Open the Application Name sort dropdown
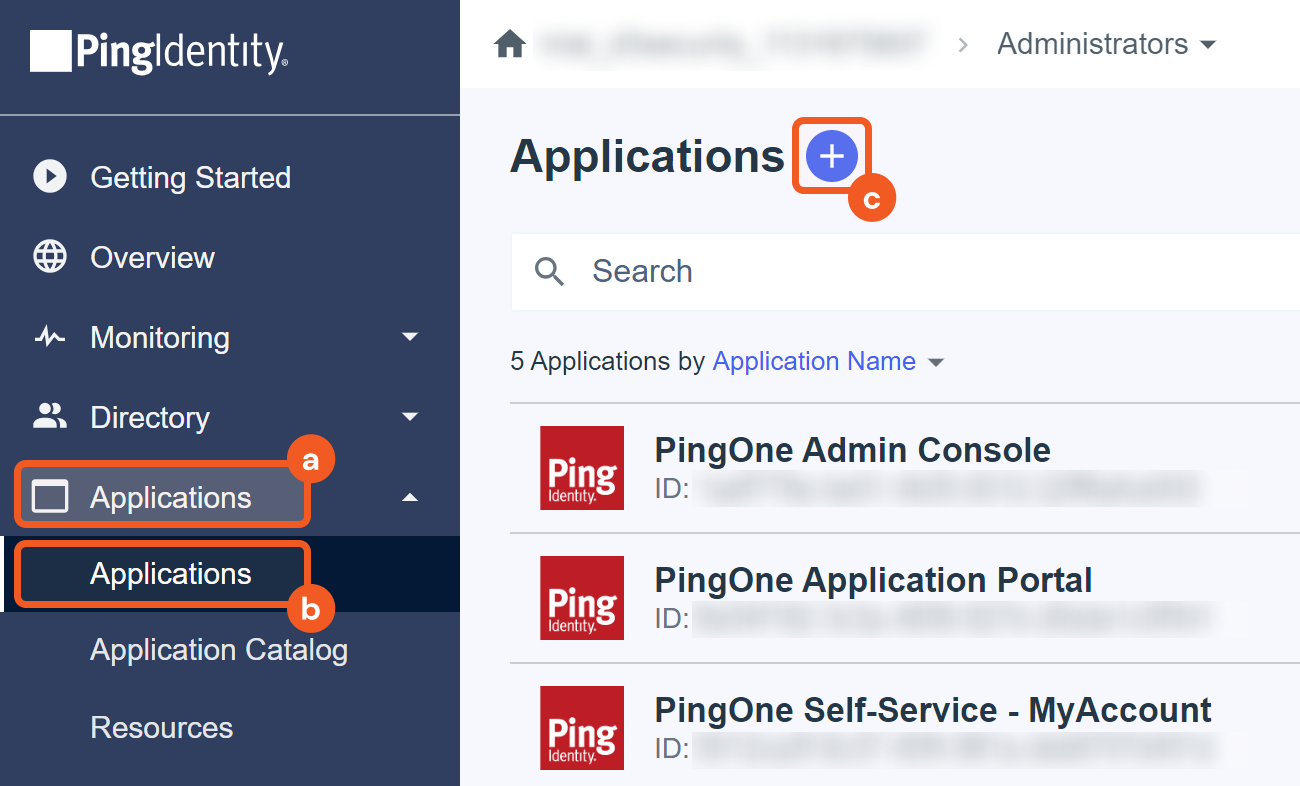Viewport: 1300px width, 786px height. click(828, 361)
